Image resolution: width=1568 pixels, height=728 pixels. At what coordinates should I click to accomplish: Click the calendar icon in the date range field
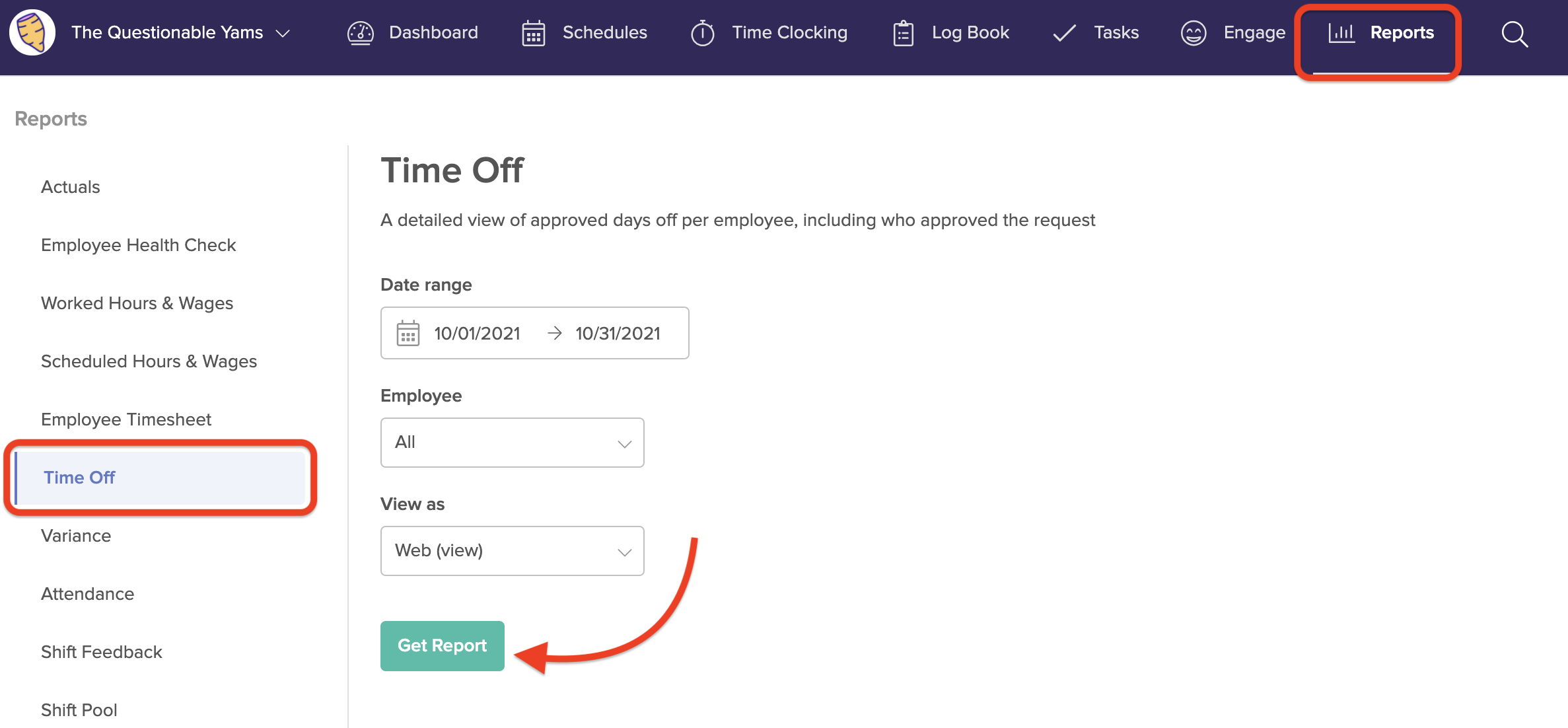click(x=408, y=333)
